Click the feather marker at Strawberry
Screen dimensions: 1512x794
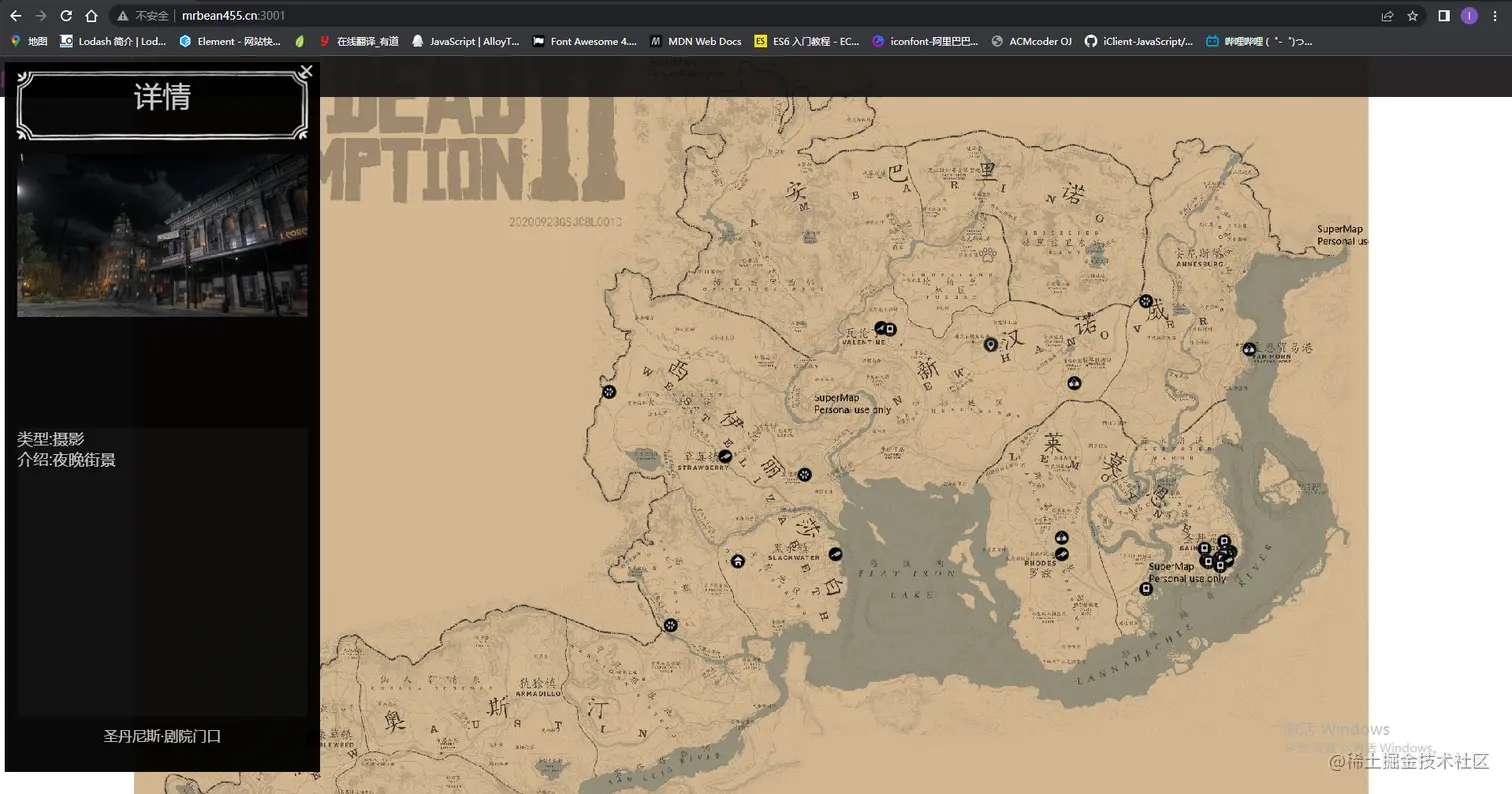(x=725, y=457)
